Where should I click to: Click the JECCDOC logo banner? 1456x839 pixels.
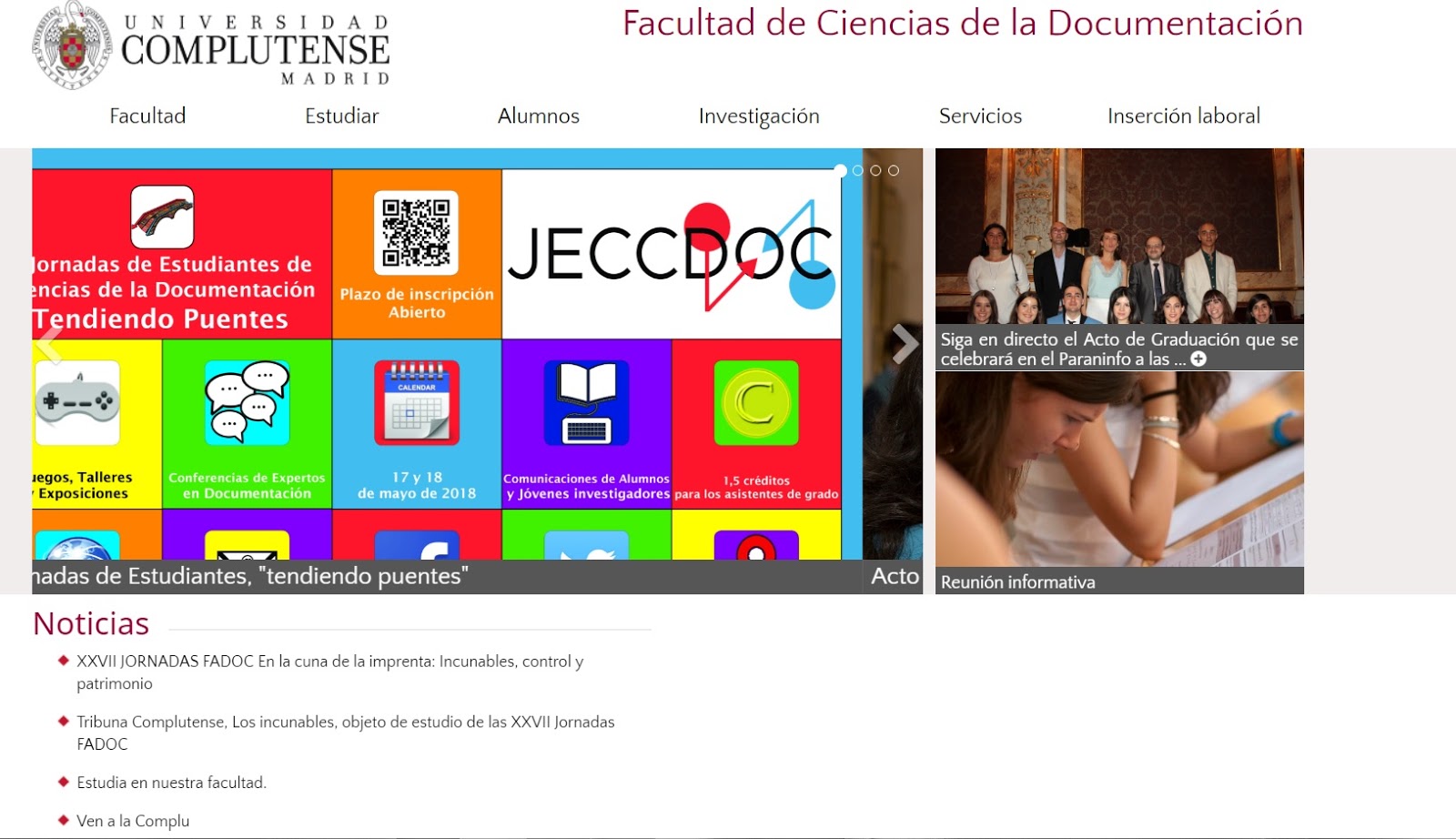[672, 254]
